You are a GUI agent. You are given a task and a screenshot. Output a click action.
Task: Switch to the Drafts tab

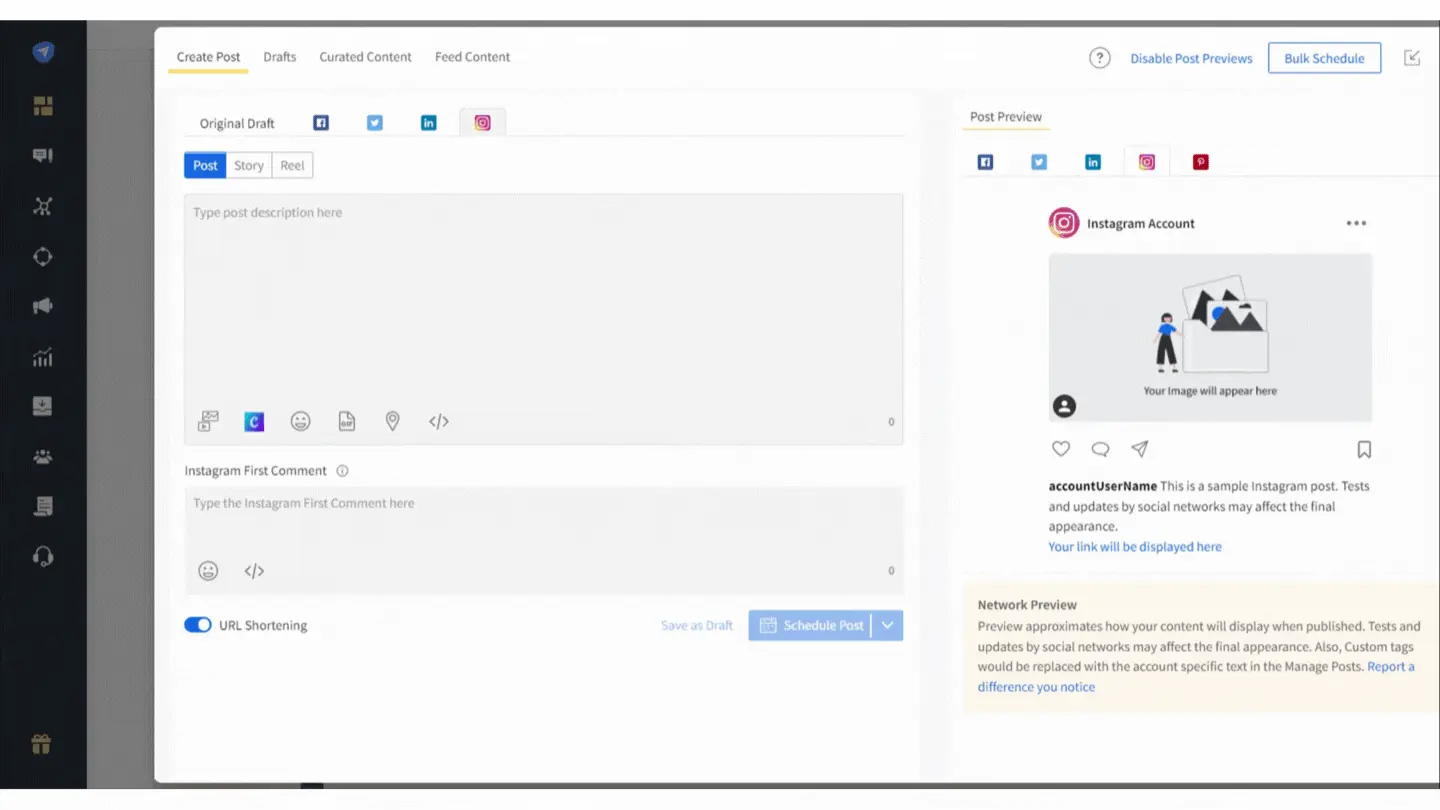tap(279, 57)
